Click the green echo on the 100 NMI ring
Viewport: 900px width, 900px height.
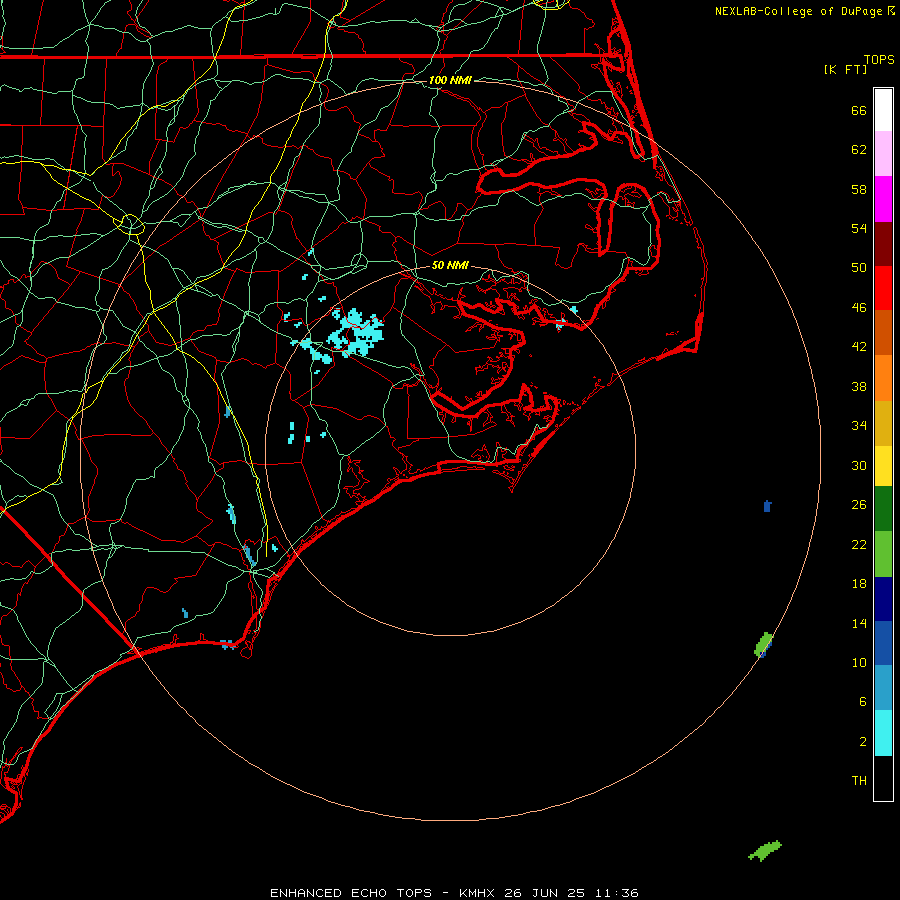[763, 644]
